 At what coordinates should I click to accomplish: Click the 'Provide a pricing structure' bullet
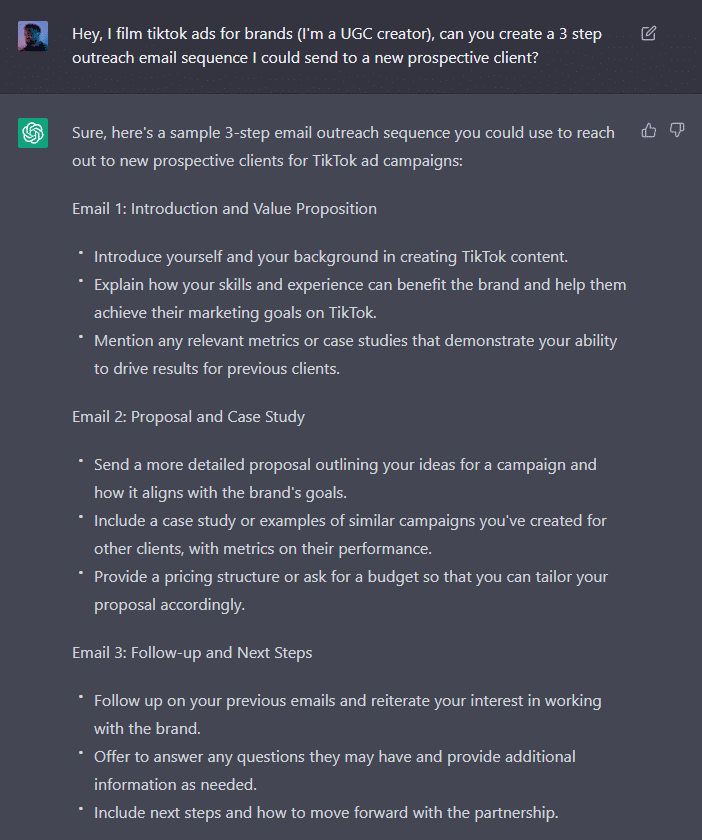pos(351,590)
